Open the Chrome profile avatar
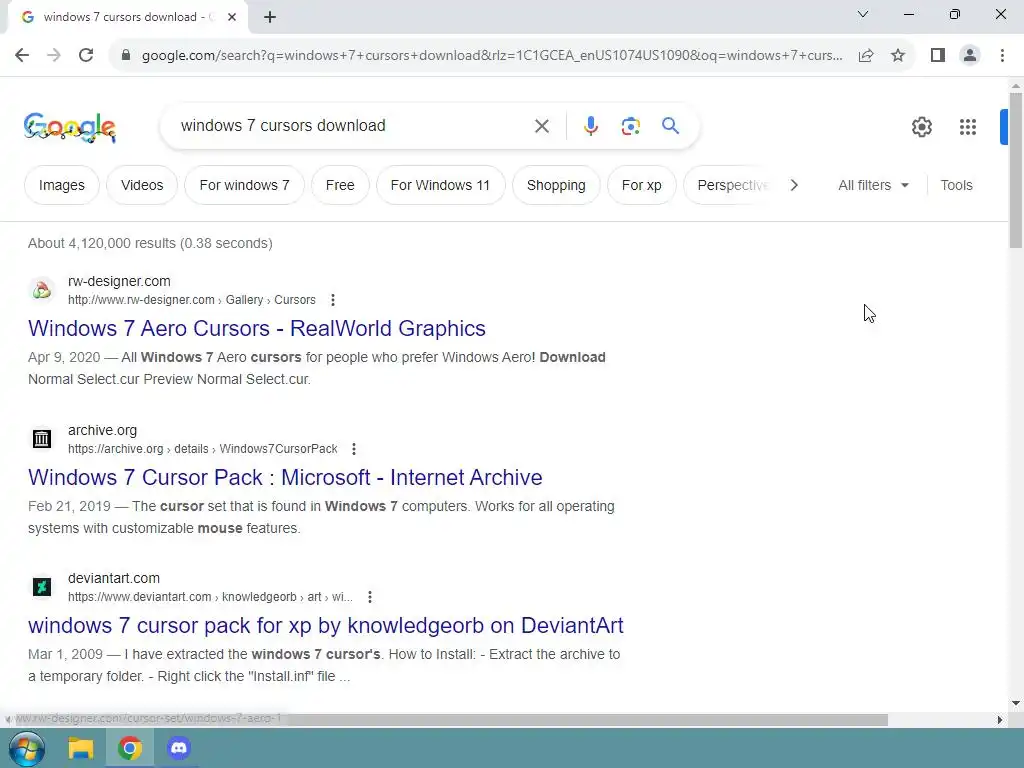 click(x=970, y=55)
